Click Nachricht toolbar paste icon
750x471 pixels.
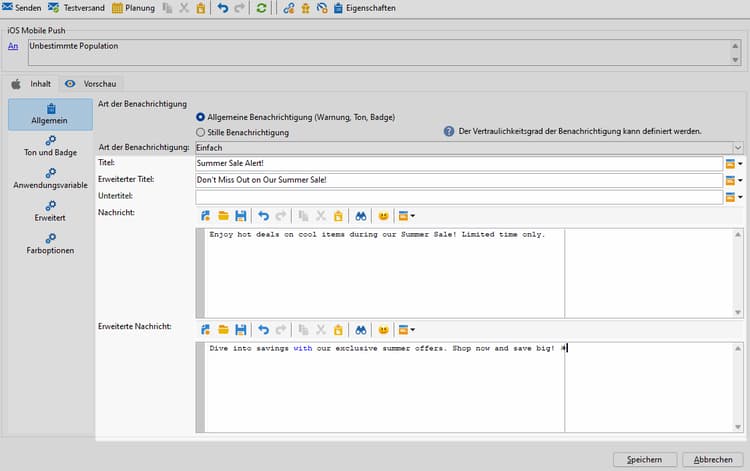[x=338, y=216]
